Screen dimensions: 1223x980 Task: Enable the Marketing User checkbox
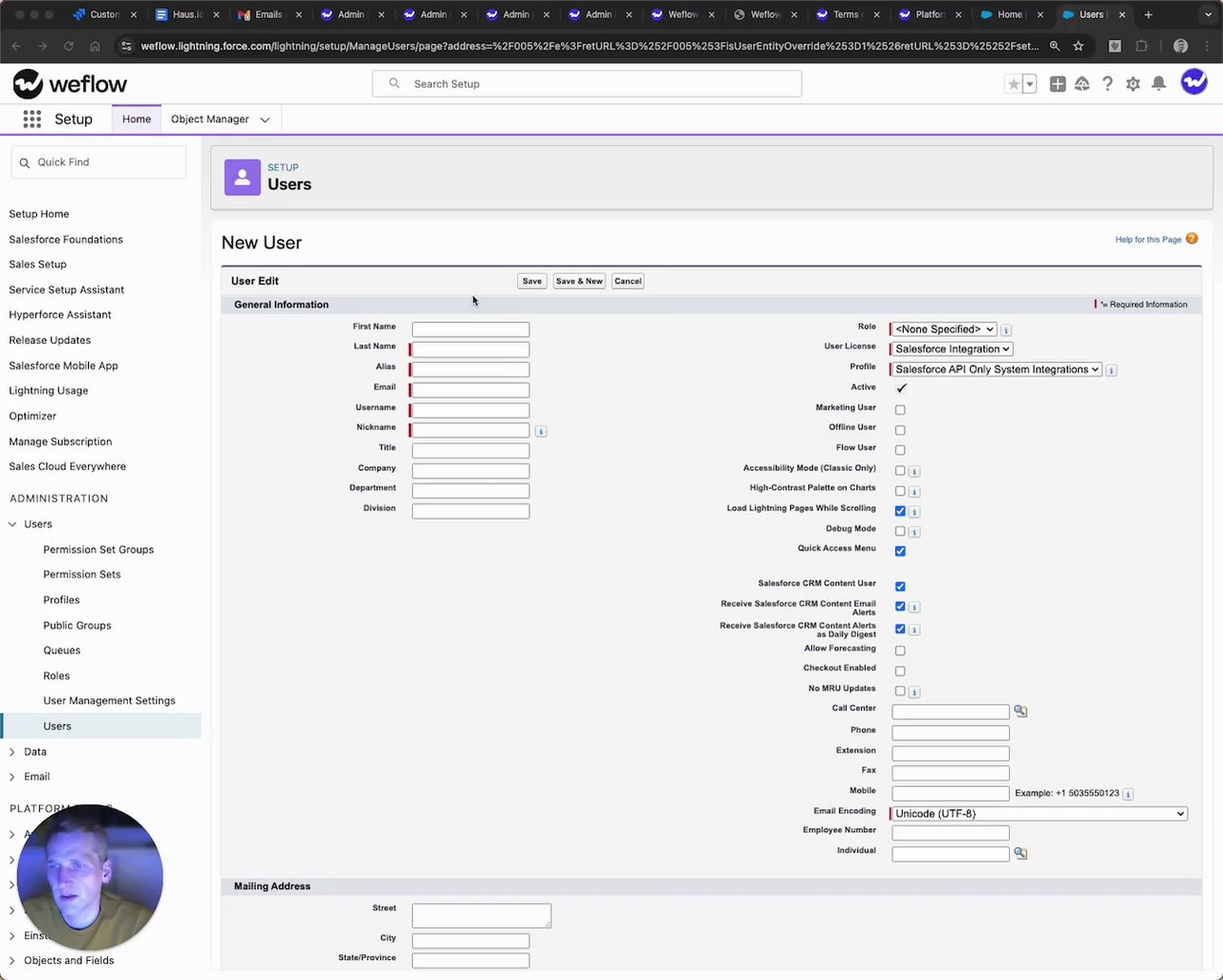click(900, 410)
